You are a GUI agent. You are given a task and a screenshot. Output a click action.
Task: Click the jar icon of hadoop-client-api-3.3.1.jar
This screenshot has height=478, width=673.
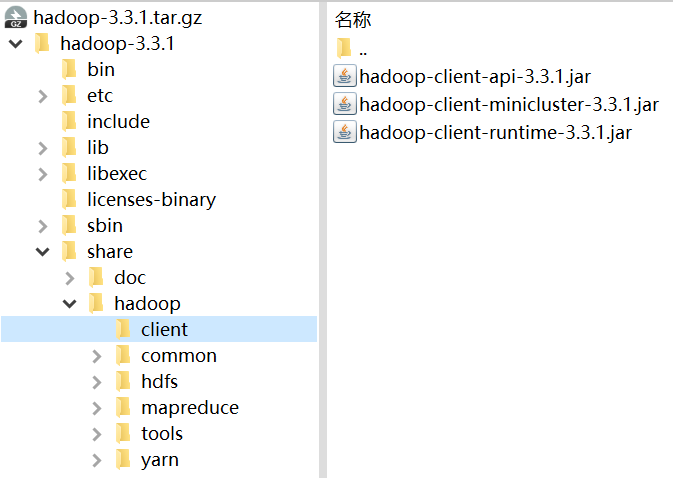345,76
